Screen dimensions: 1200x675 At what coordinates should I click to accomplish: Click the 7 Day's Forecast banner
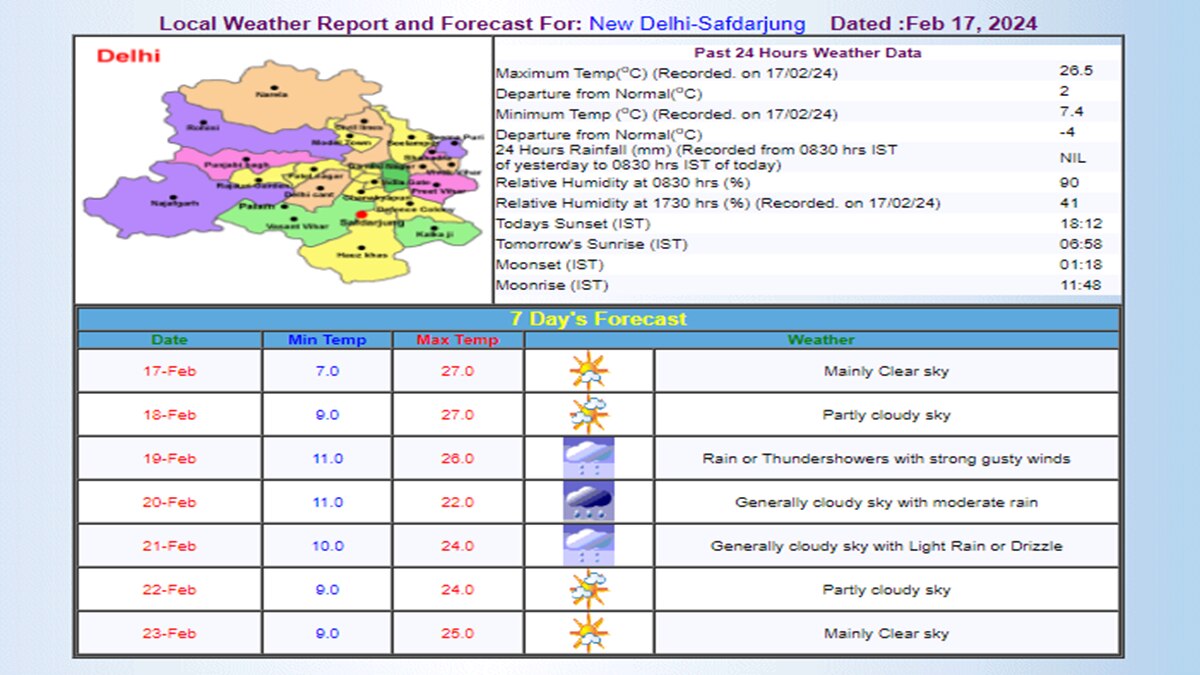[600, 318]
